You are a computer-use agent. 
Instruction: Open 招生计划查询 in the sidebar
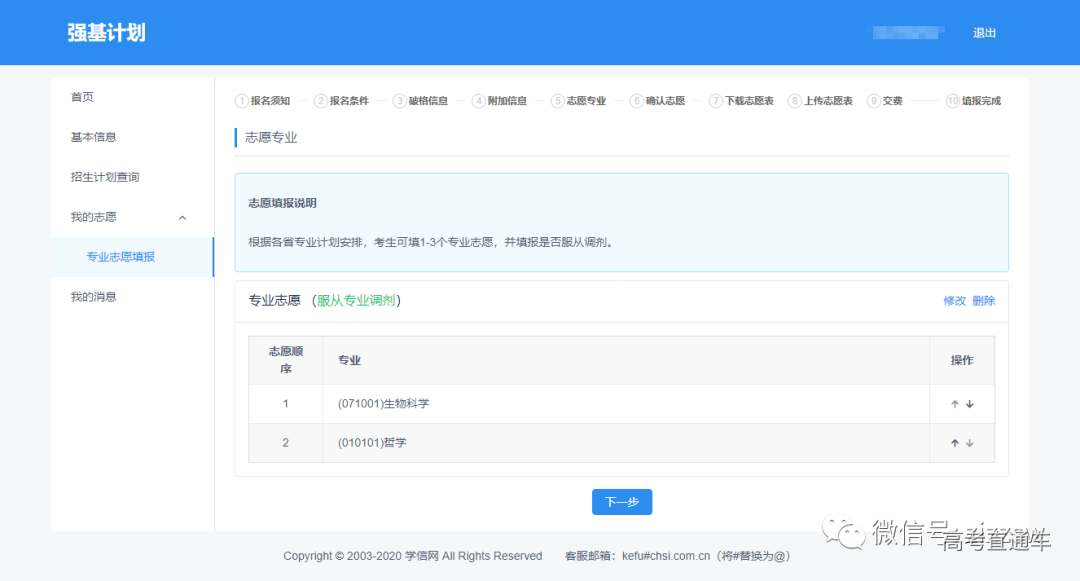[x=105, y=177]
